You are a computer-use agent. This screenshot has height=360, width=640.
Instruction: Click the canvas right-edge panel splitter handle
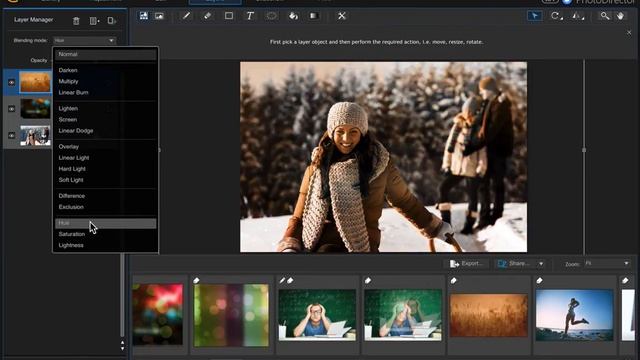584,150
